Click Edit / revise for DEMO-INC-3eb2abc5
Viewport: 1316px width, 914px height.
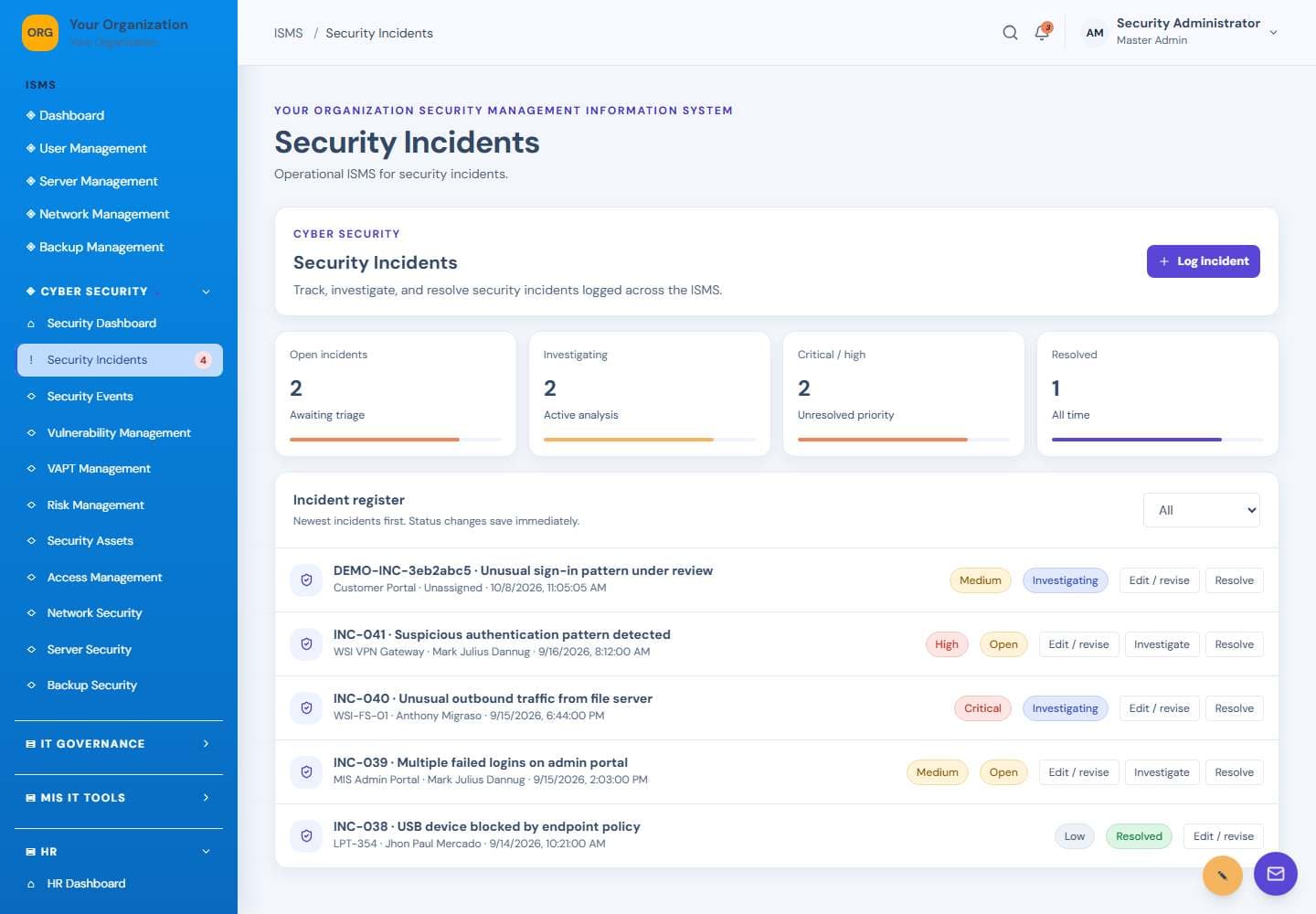[x=1159, y=580]
